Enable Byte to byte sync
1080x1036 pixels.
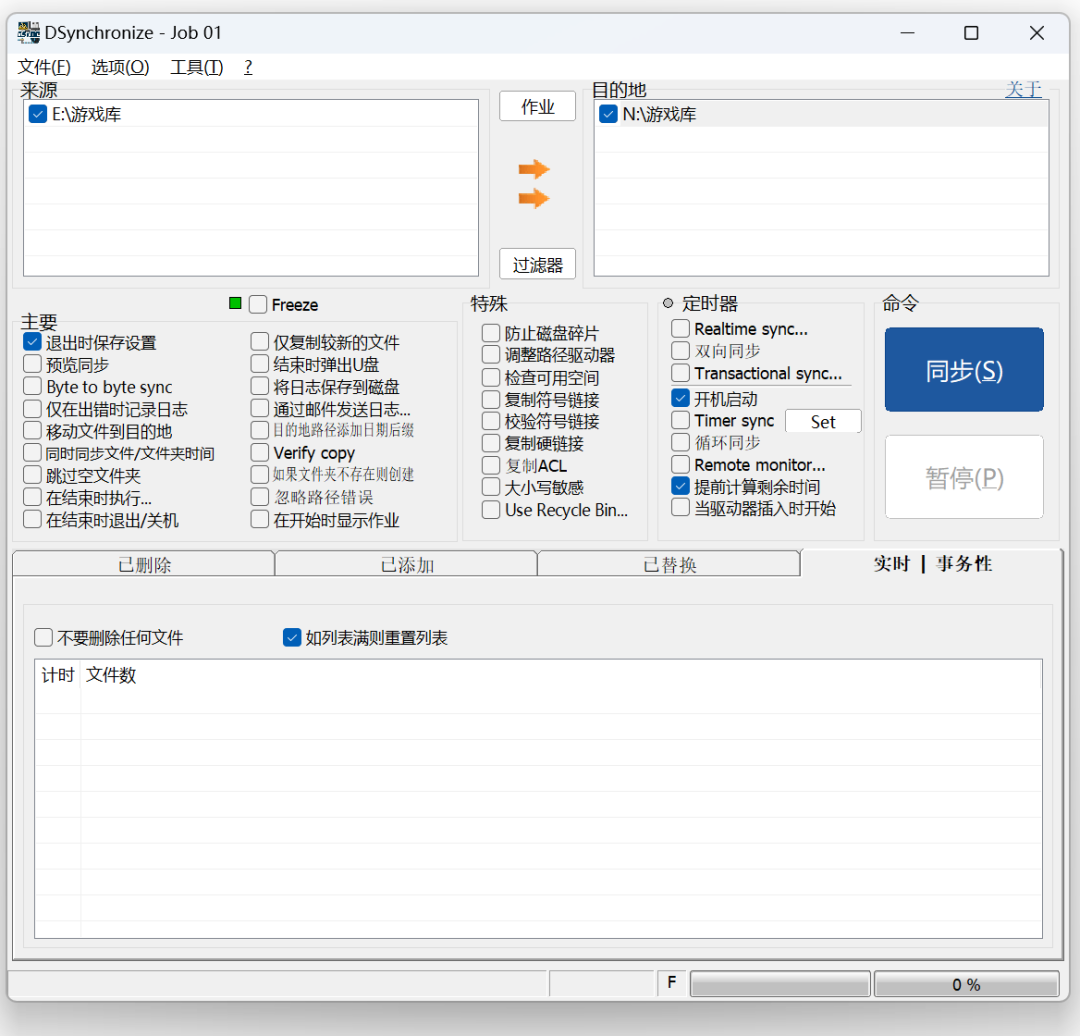(x=32, y=386)
